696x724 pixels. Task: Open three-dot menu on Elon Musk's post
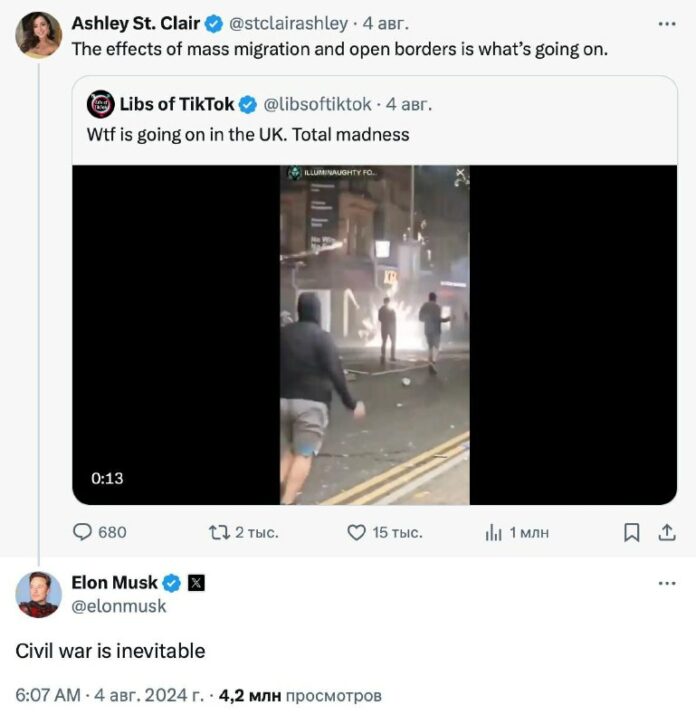click(x=666, y=582)
